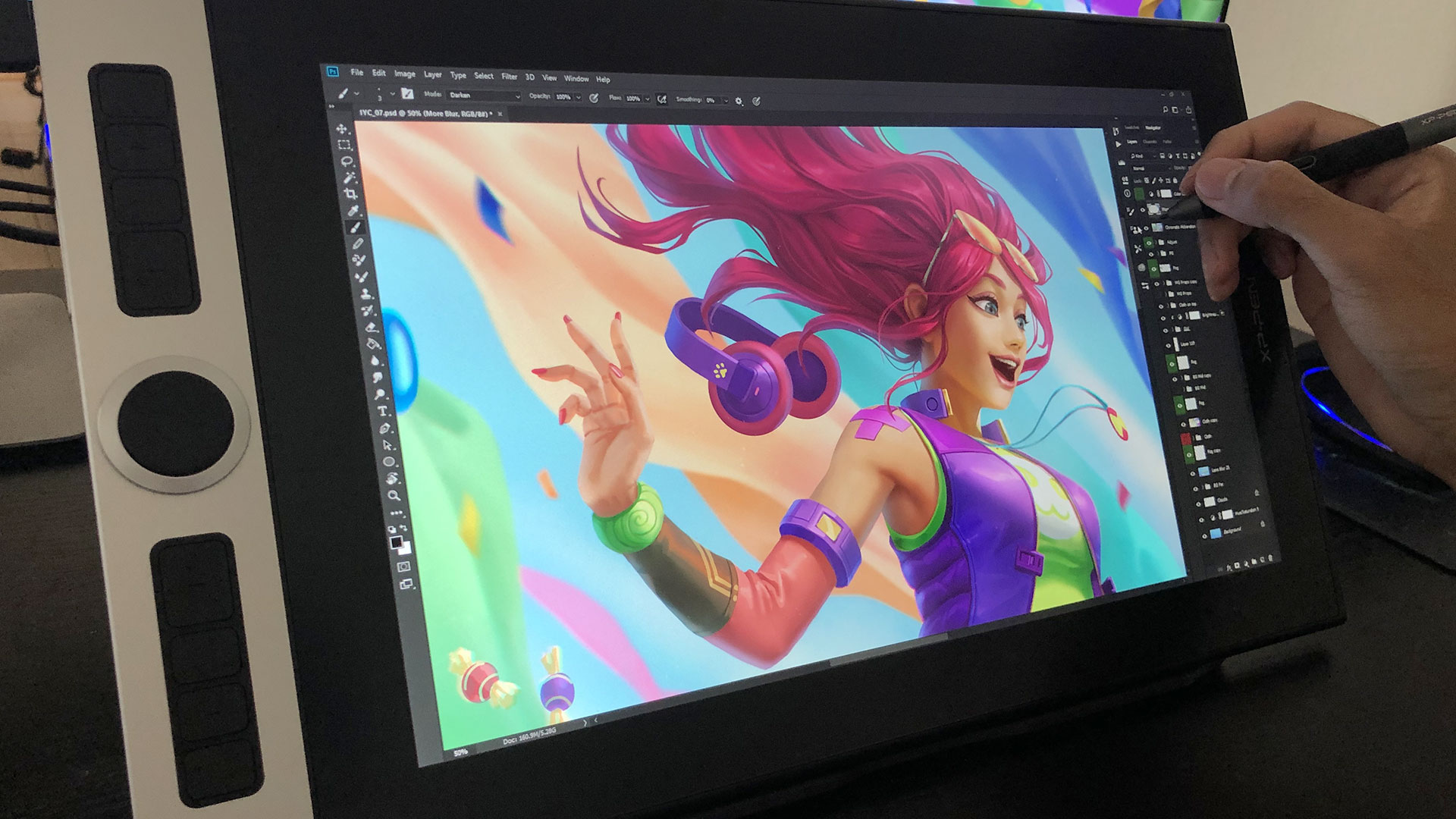Hide the Chromatic Abberation layer
The width and height of the screenshot is (1456, 819).
tap(1145, 227)
